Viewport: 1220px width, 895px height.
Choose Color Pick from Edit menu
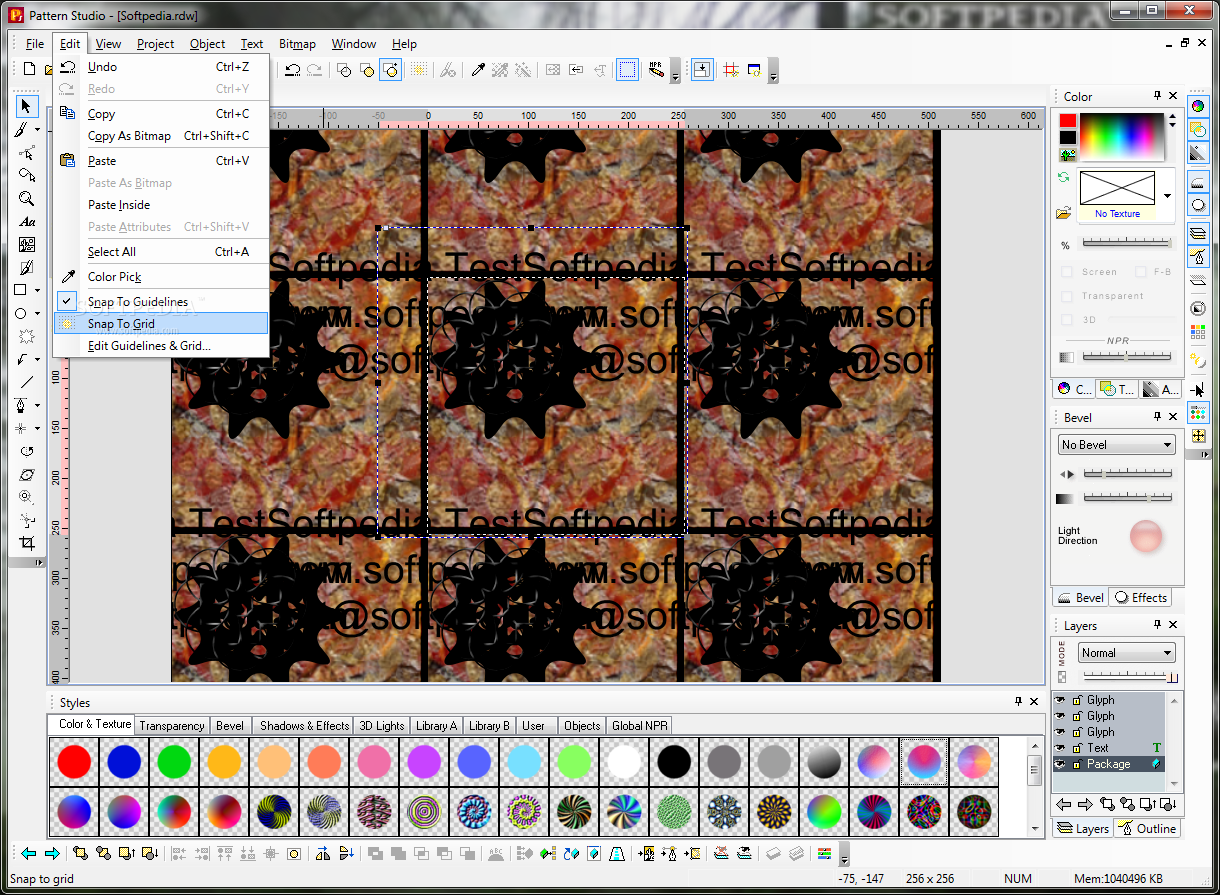161,277
